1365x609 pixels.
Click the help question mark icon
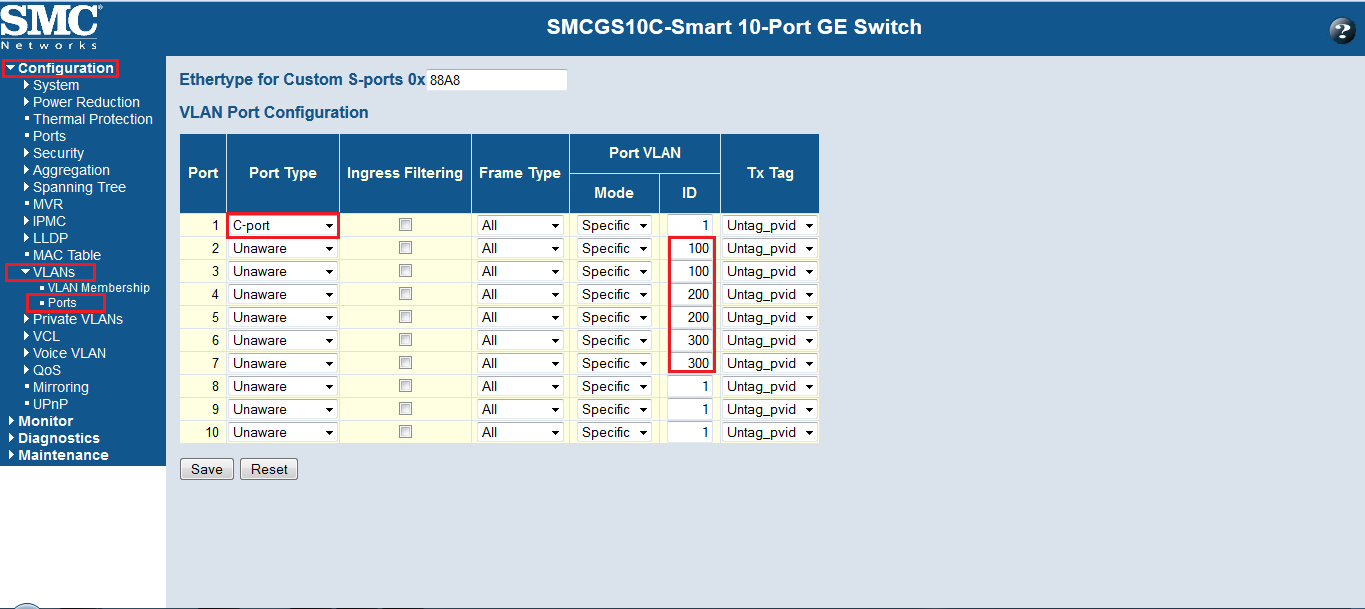tap(1341, 30)
